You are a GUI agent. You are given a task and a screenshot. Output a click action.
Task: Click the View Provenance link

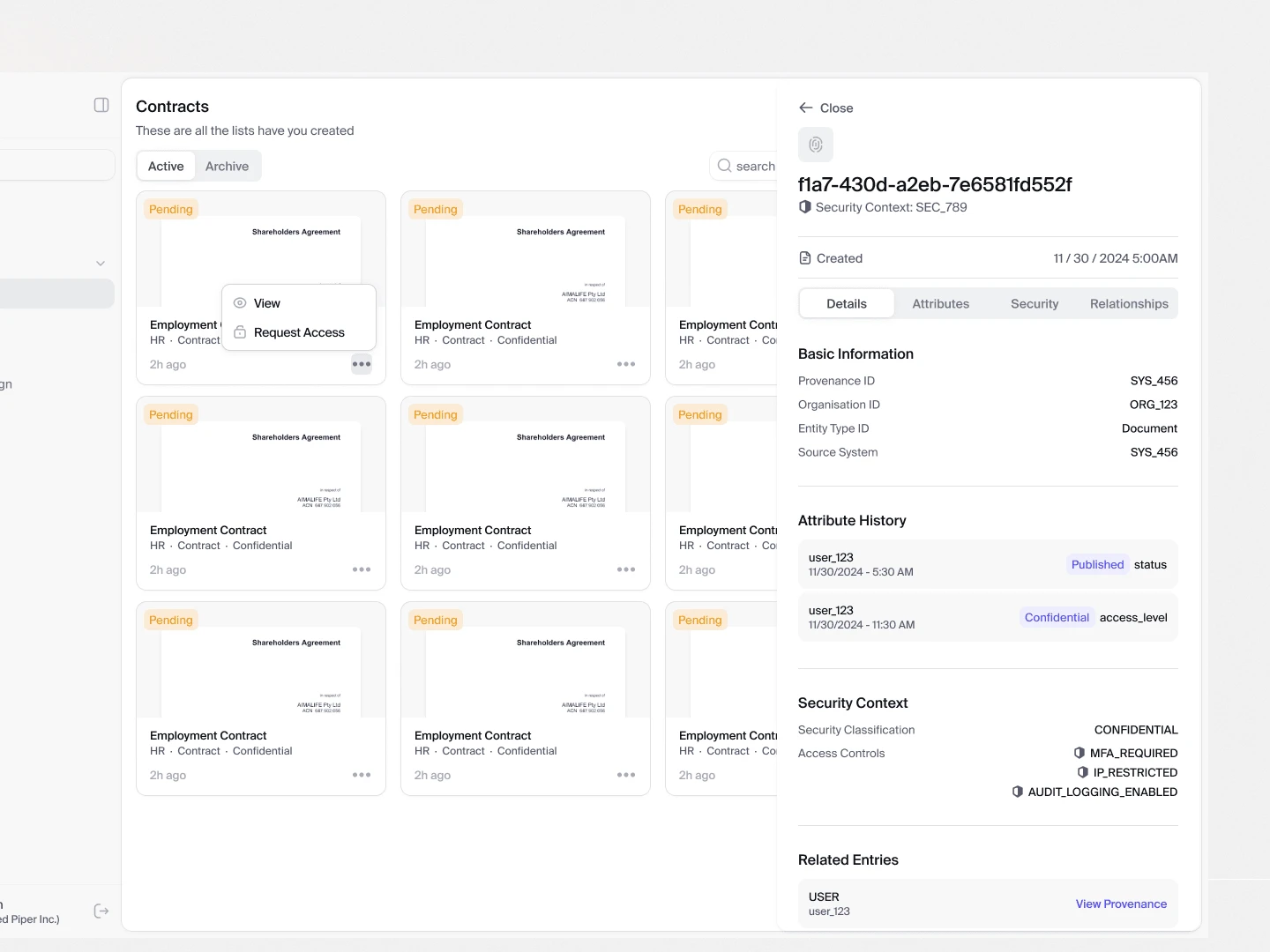click(x=1121, y=904)
